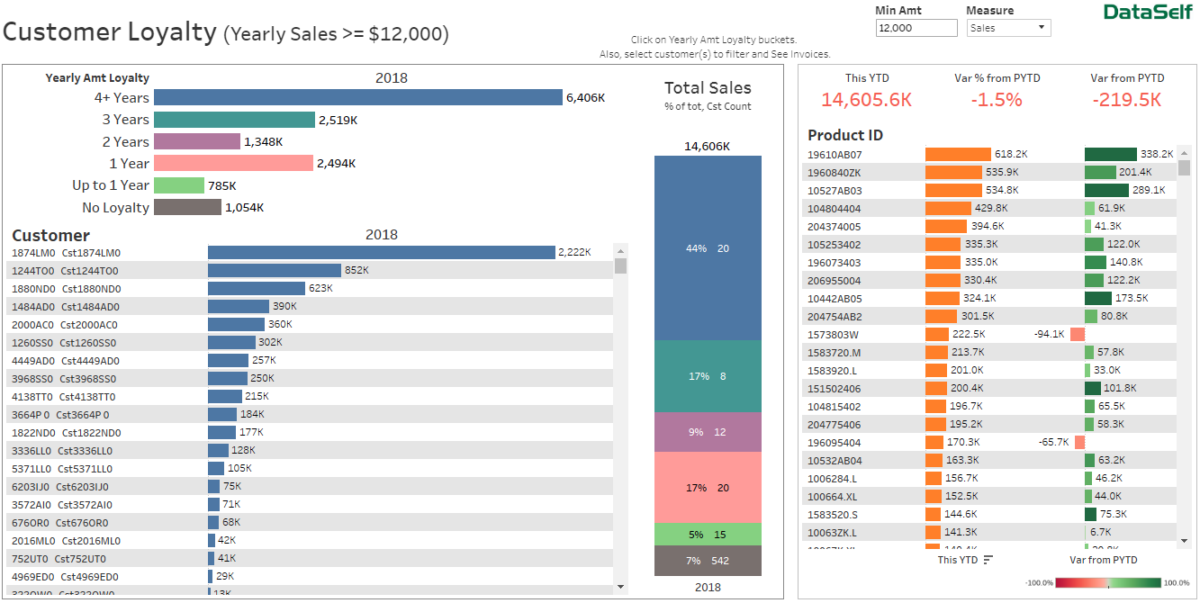
Task: Select customer 1874LM0 sales bar
Action: click(380, 251)
